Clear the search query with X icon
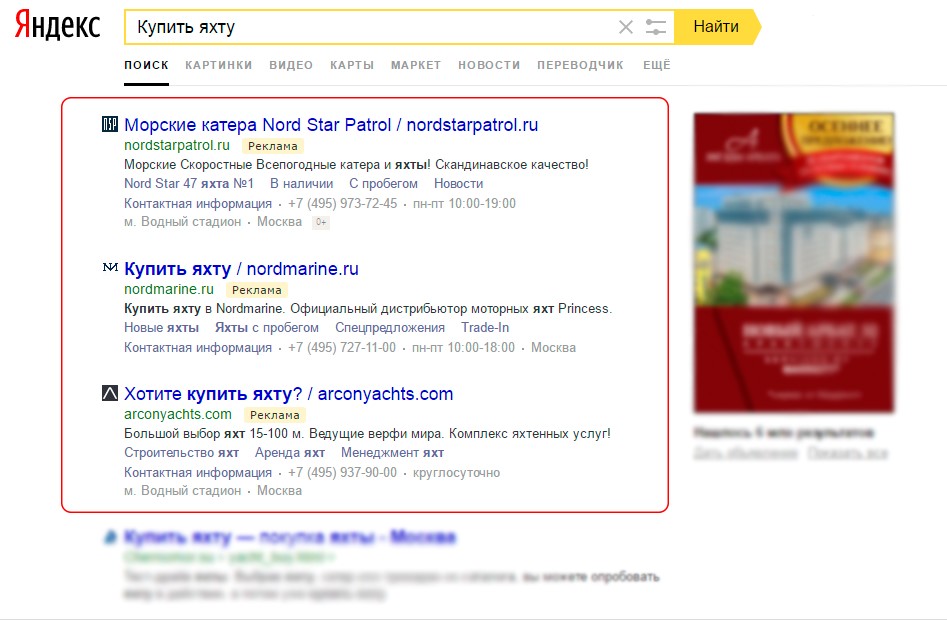 626,27
